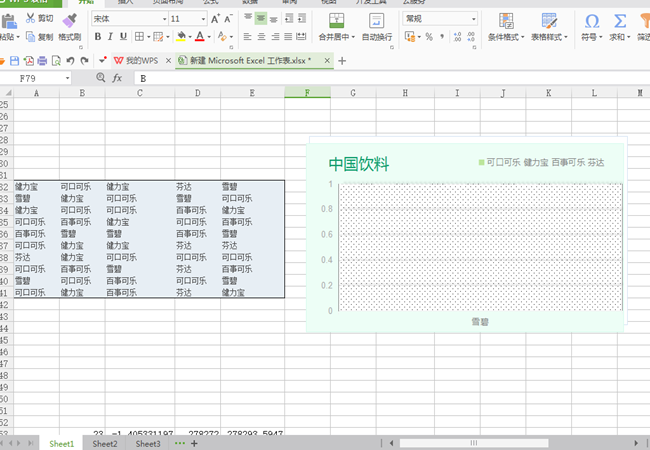Undo the last action

70,61
